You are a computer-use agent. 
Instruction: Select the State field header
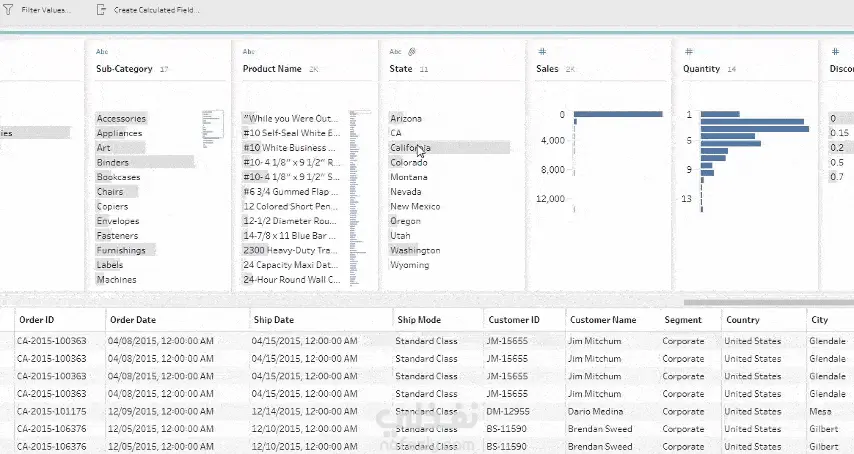tap(400, 69)
